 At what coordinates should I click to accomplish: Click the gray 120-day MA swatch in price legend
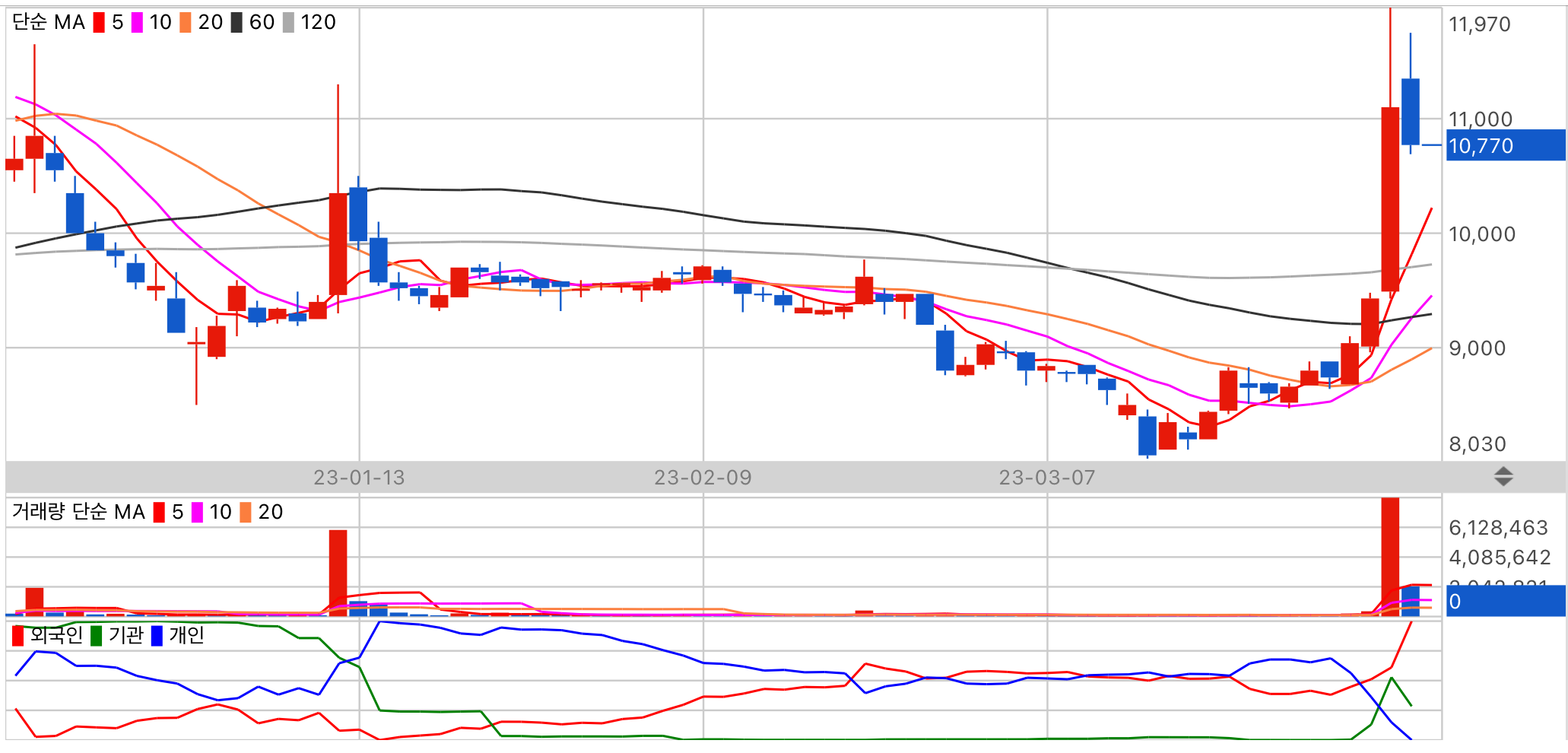pyautogui.click(x=288, y=23)
